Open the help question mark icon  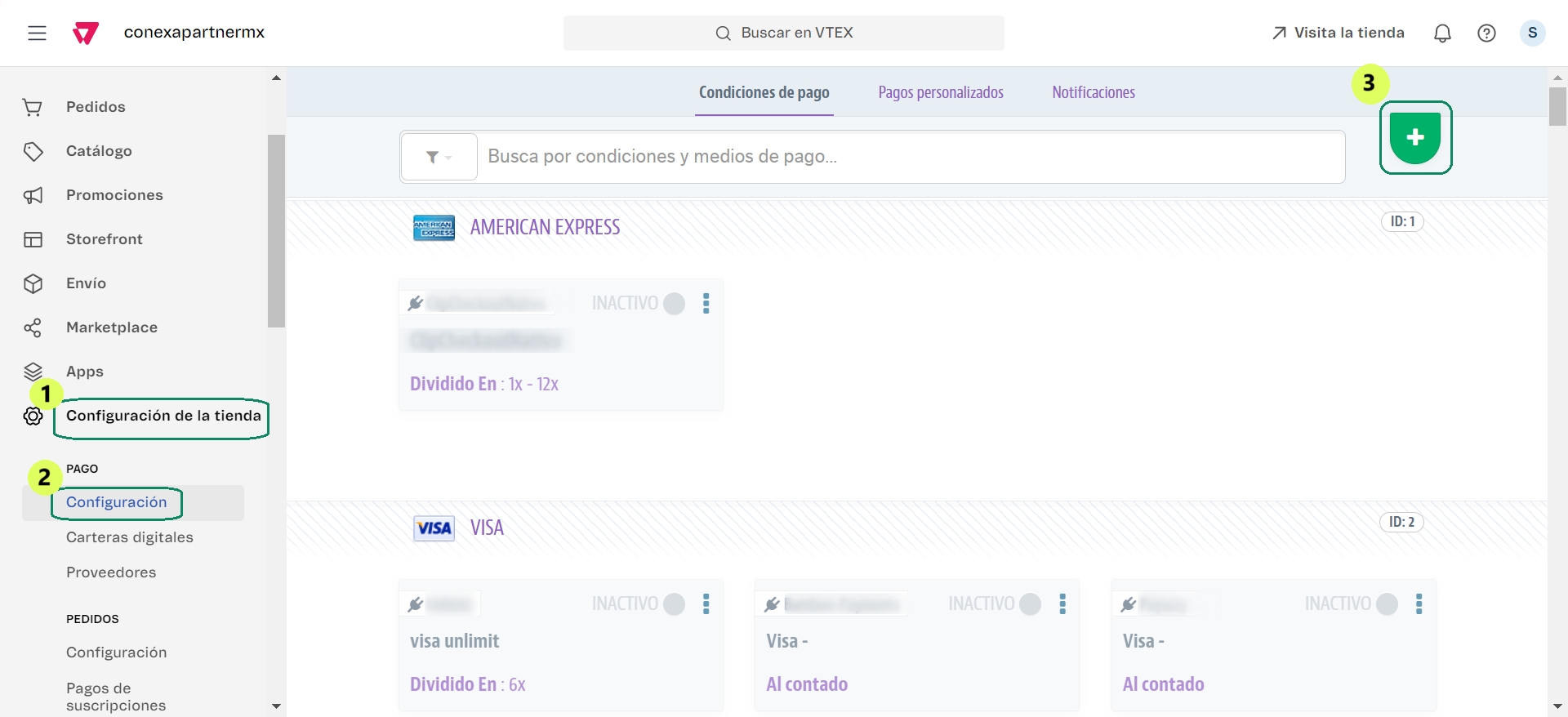1486,33
